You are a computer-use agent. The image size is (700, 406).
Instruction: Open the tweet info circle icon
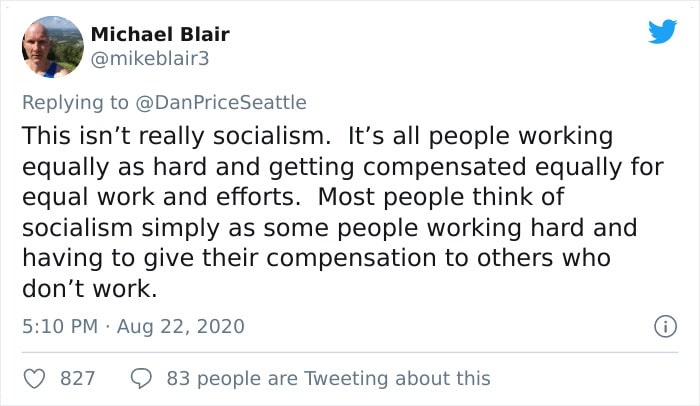coord(665,326)
